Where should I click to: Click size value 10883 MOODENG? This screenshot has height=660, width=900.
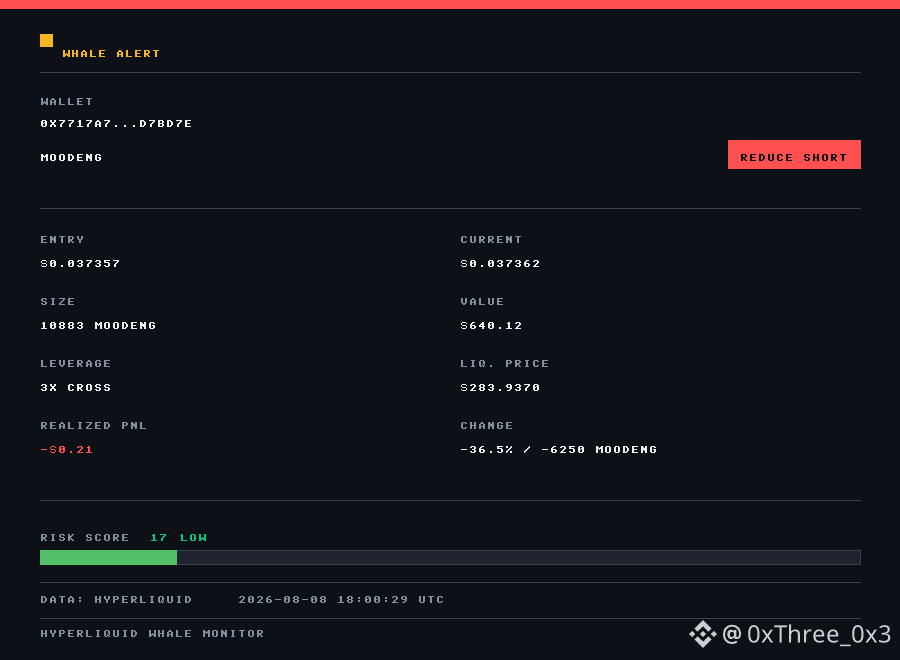98,325
